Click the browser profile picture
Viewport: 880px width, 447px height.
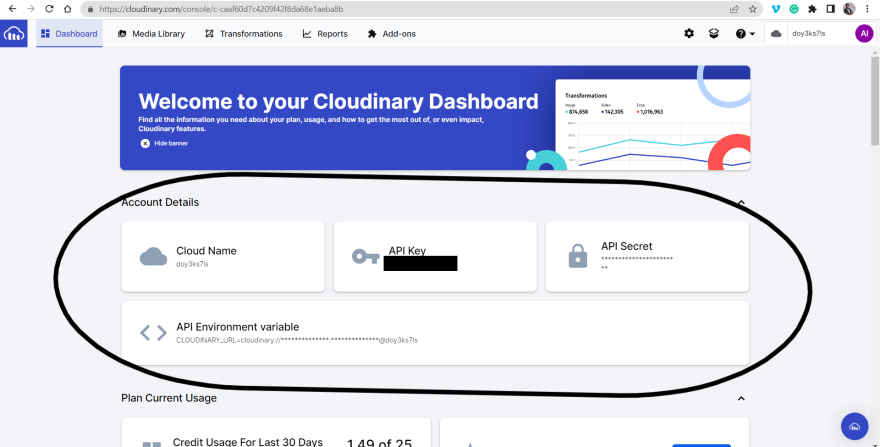click(849, 9)
